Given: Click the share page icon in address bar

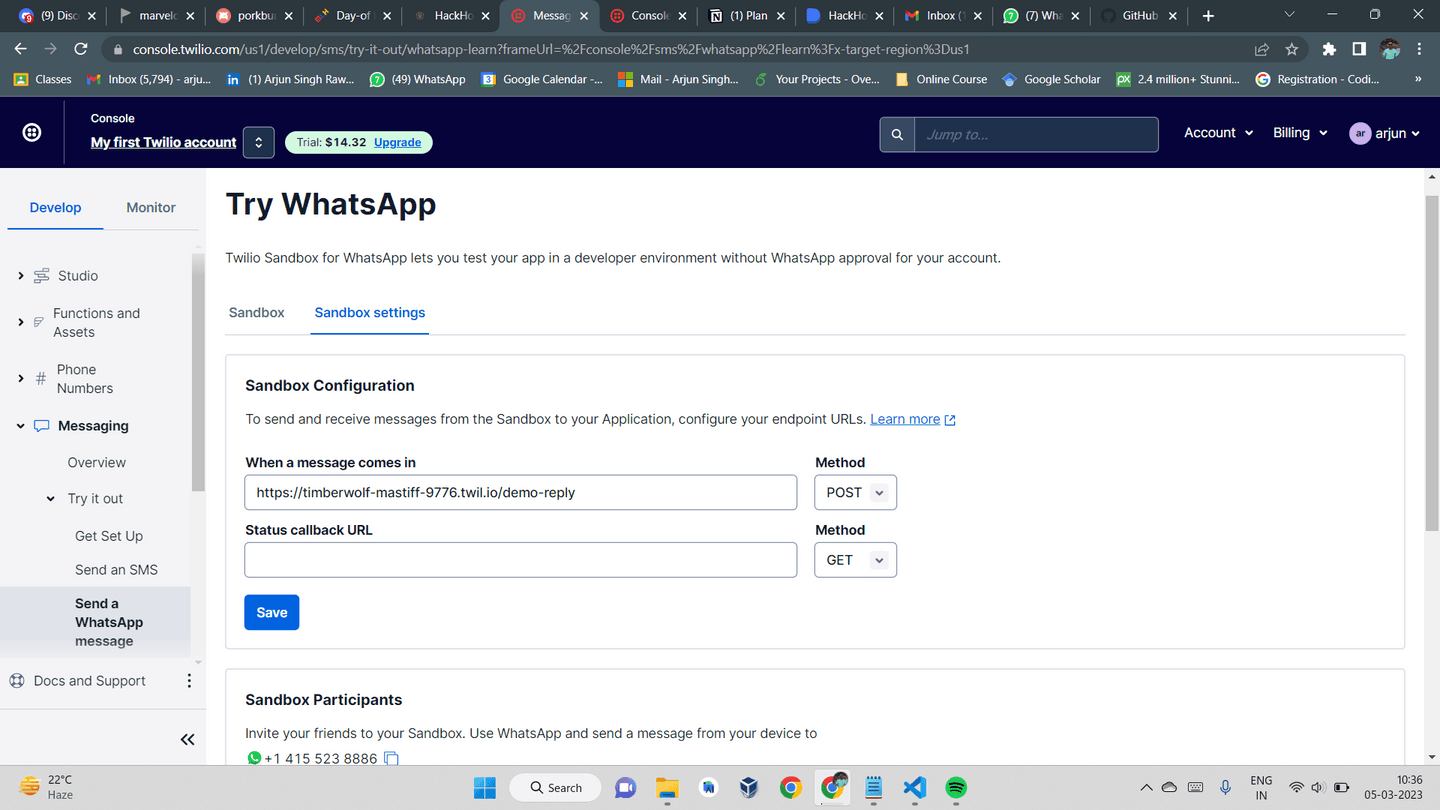Looking at the screenshot, I should click(x=1262, y=49).
